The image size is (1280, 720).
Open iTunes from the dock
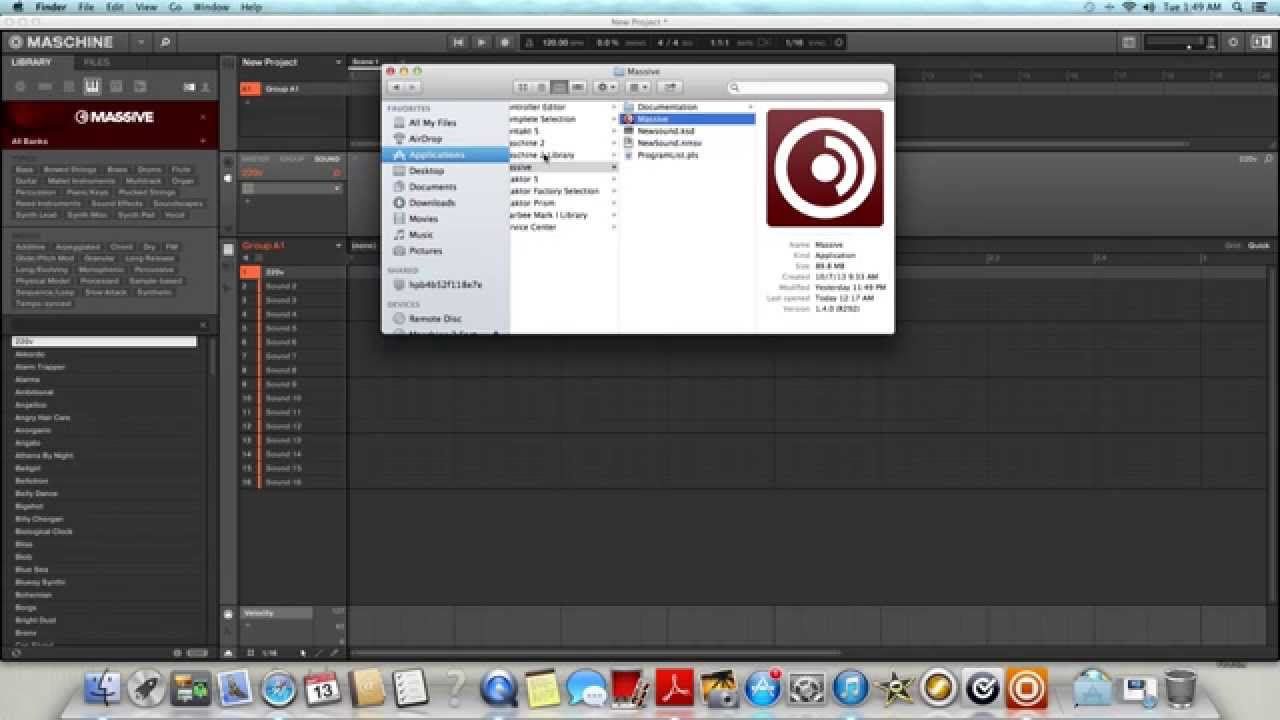point(851,688)
